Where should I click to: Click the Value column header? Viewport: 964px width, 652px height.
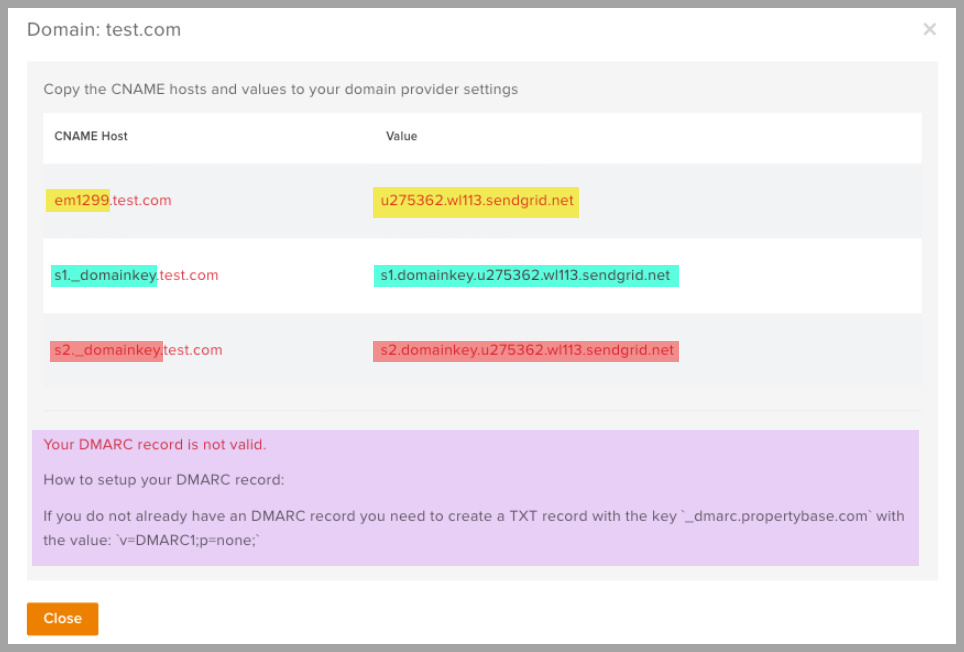(x=401, y=136)
